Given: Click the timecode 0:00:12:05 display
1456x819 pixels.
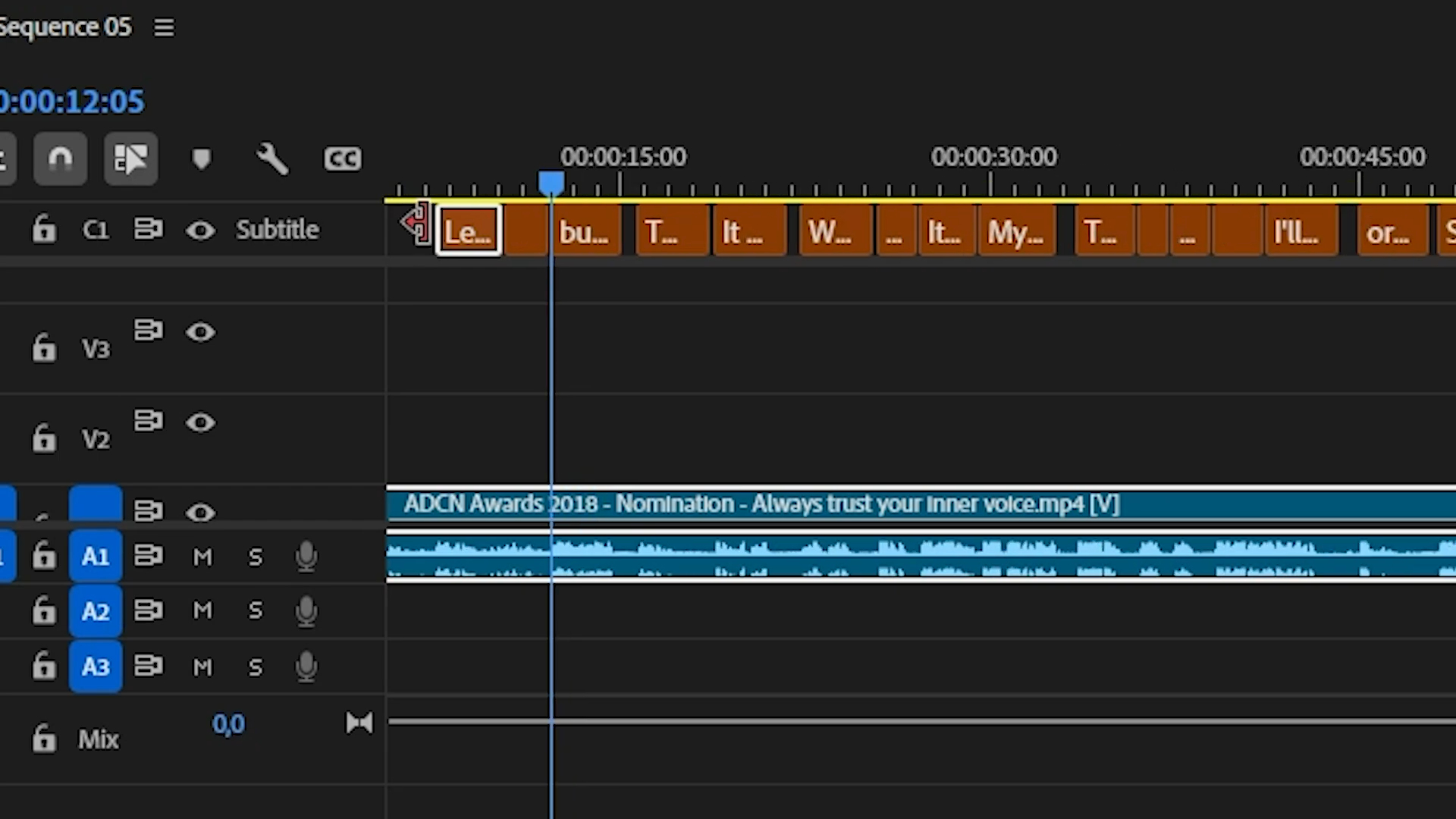Looking at the screenshot, I should 72,101.
